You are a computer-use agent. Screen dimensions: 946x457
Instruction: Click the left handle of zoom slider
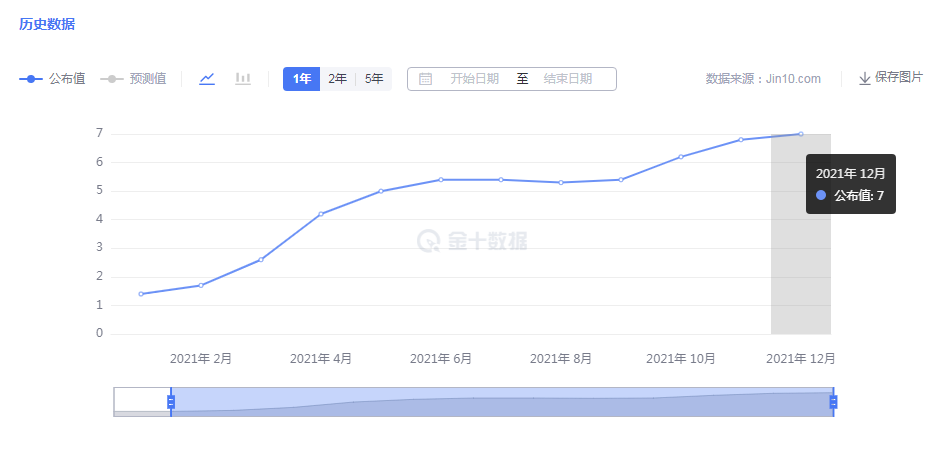(x=171, y=402)
